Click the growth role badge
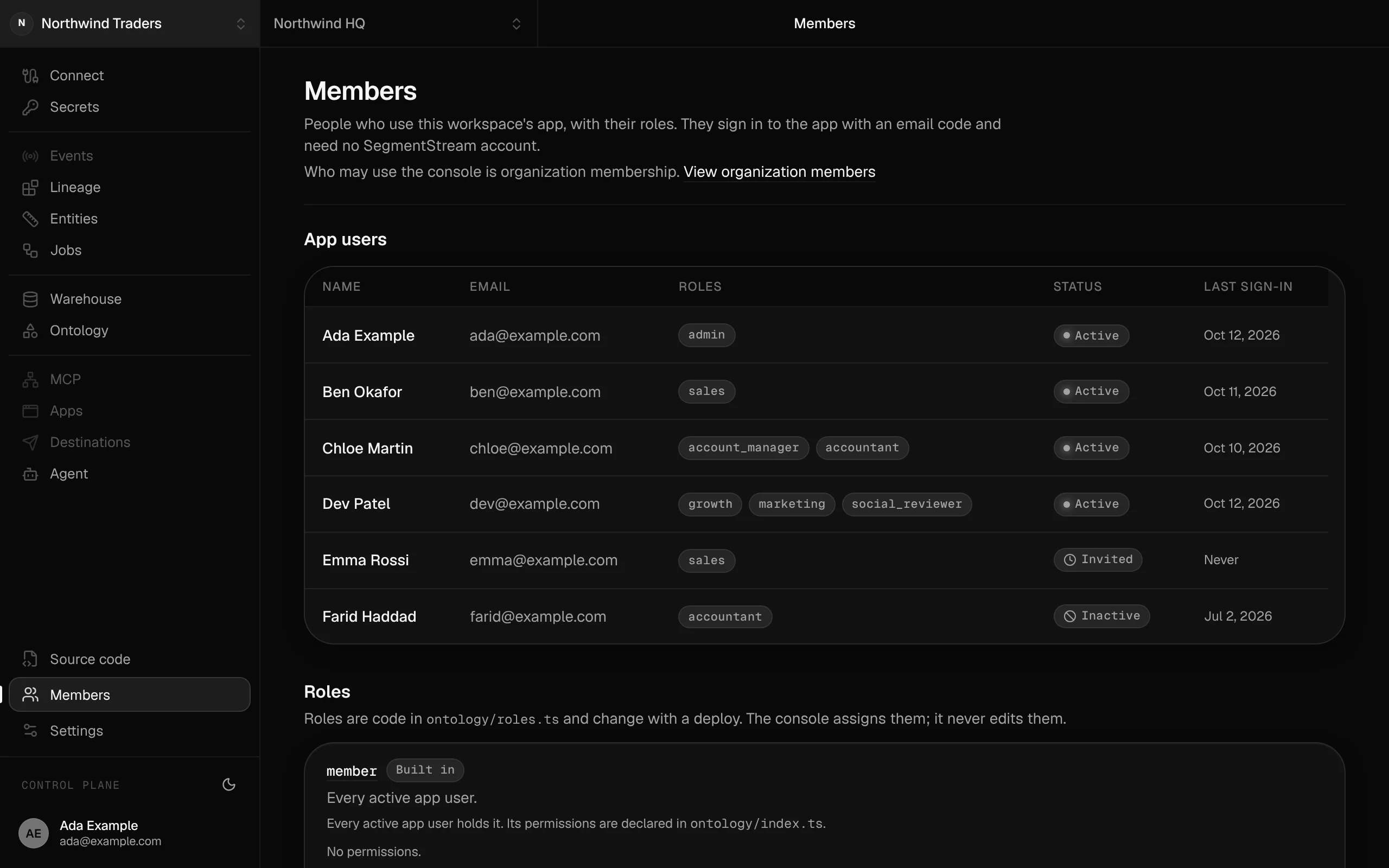Viewport: 1389px width, 868px height. 710,504
